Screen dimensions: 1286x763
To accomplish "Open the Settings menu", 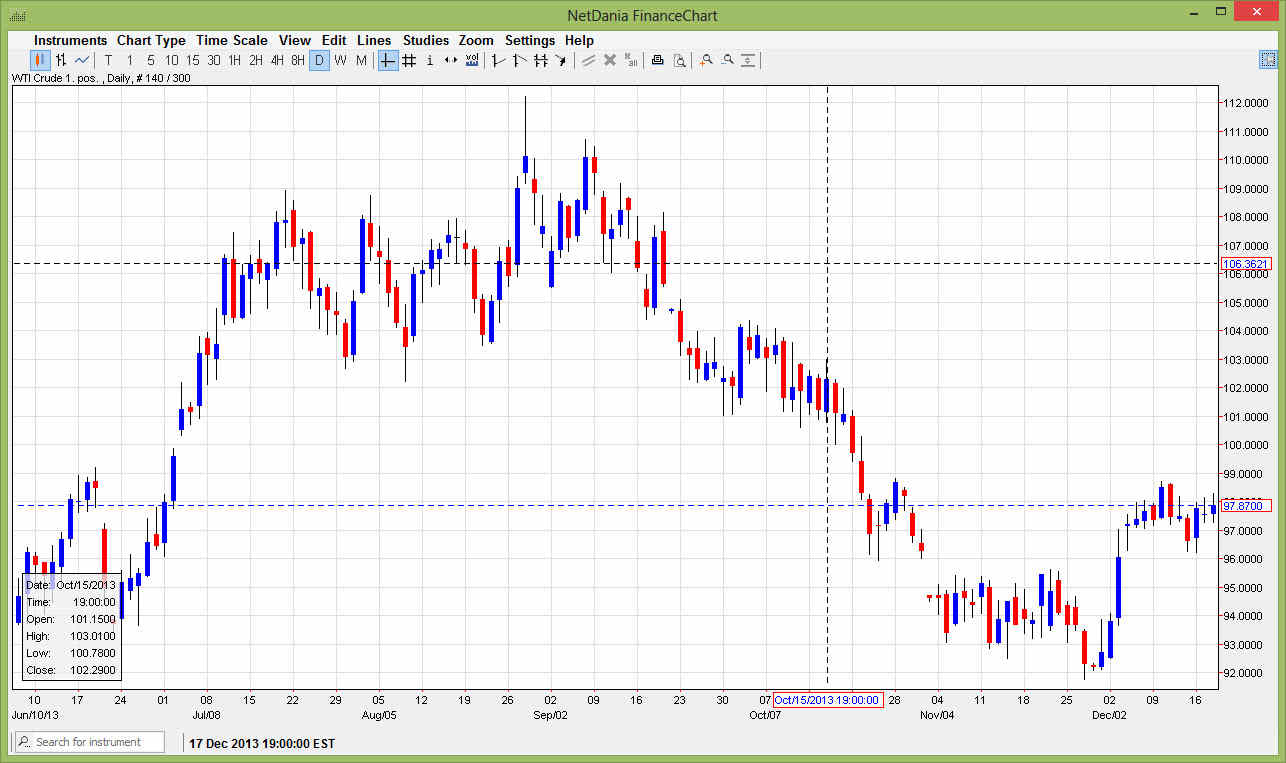I will tap(530, 40).
